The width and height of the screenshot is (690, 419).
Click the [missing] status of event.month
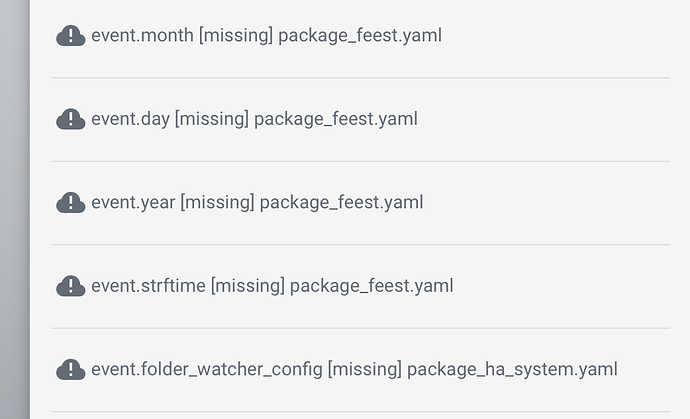pos(236,36)
